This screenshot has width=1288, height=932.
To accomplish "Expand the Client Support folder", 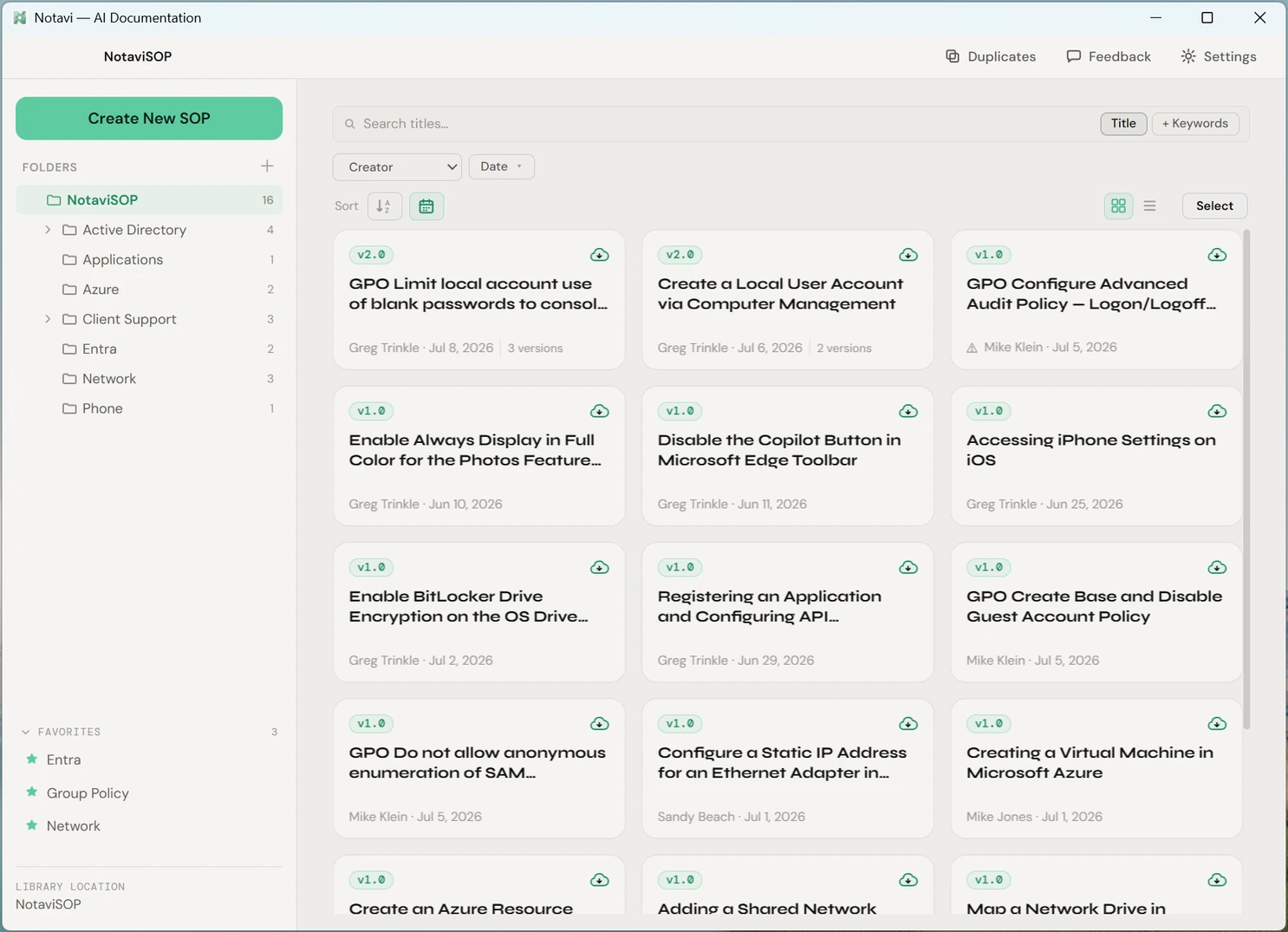I will (48, 319).
